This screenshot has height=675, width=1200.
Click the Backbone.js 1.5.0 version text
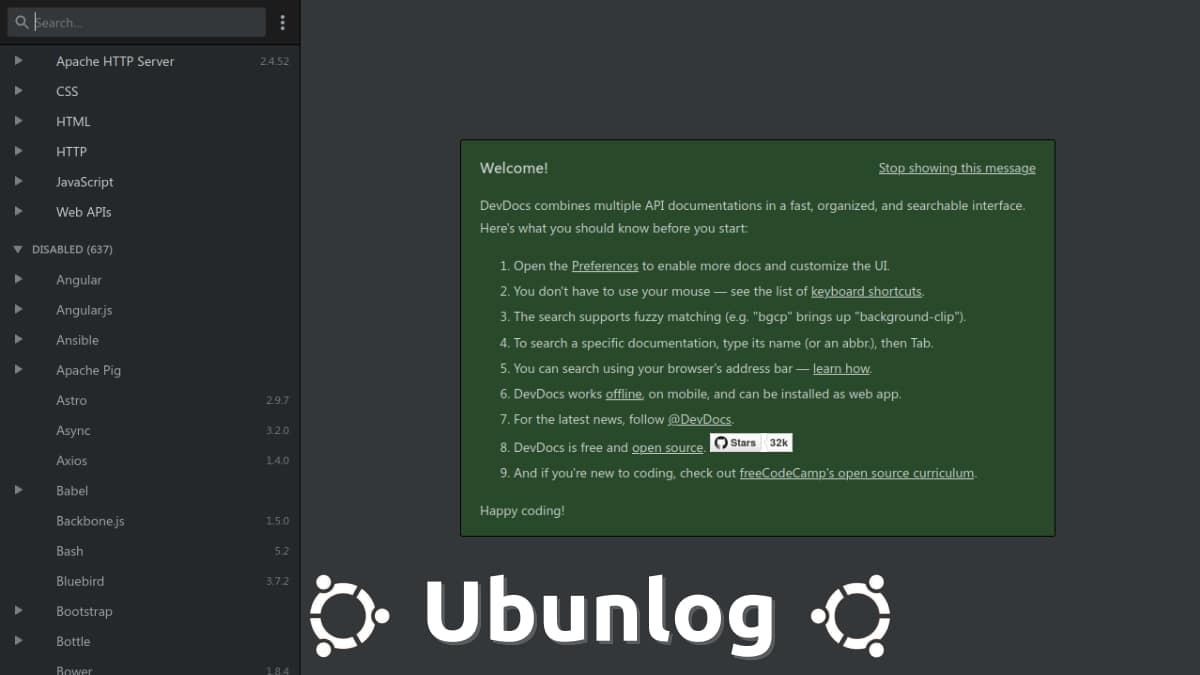coord(277,521)
